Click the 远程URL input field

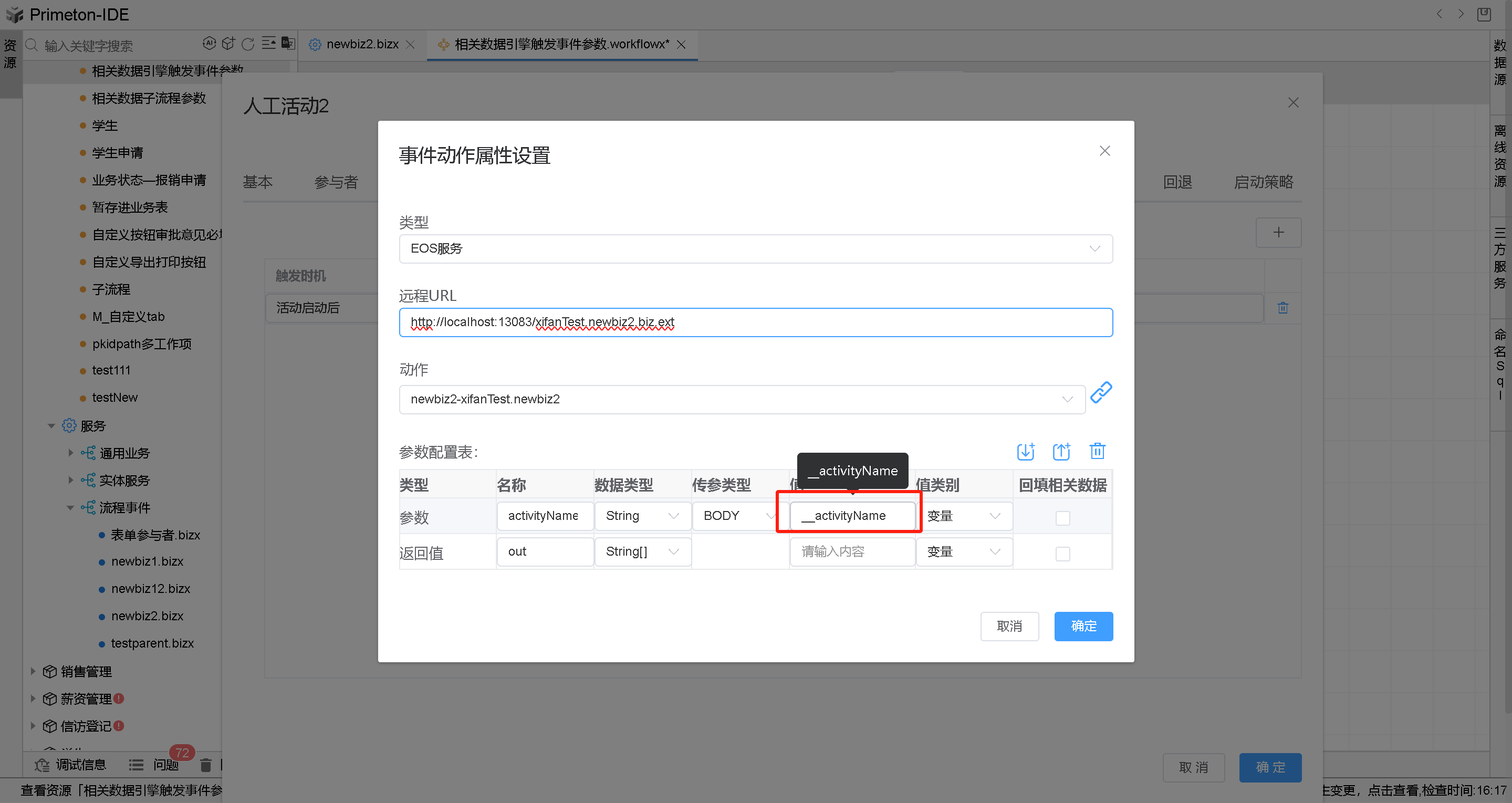tap(755, 322)
